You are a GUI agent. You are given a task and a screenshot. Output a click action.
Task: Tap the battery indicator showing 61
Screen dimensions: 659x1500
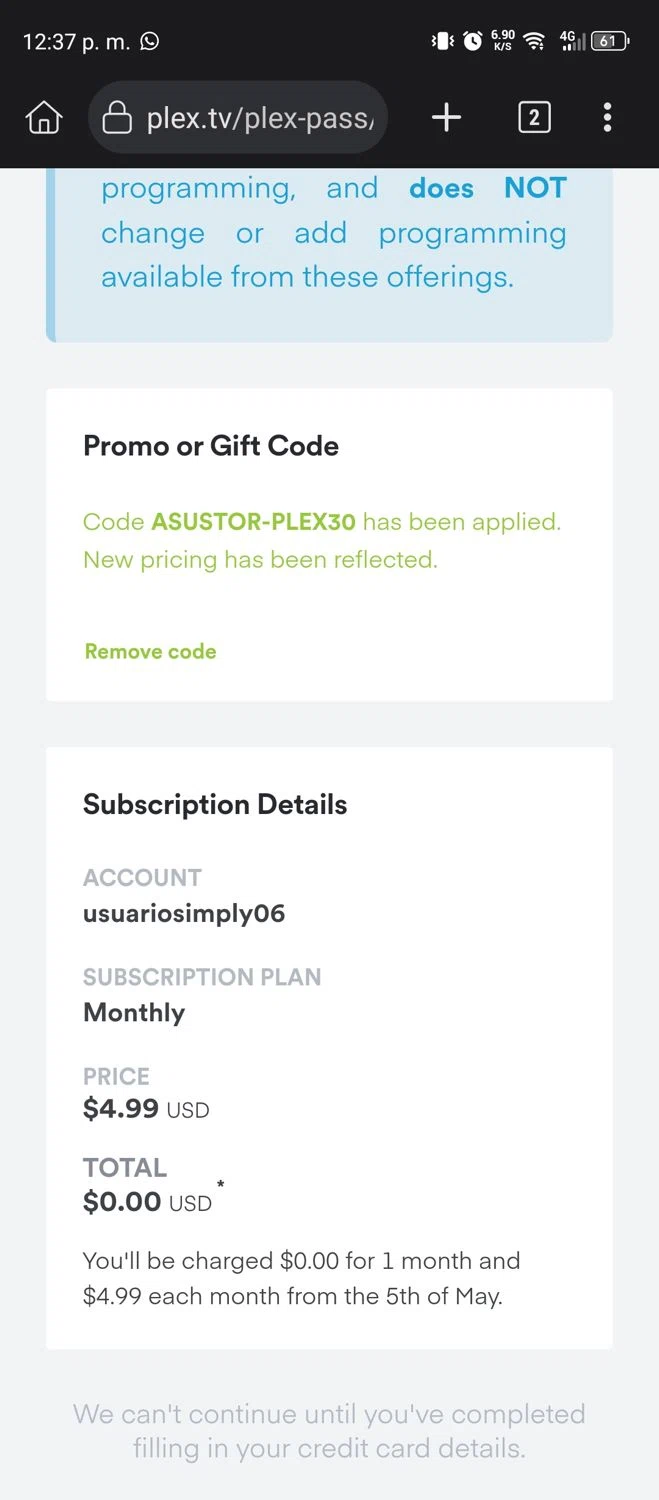pyautogui.click(x=609, y=41)
